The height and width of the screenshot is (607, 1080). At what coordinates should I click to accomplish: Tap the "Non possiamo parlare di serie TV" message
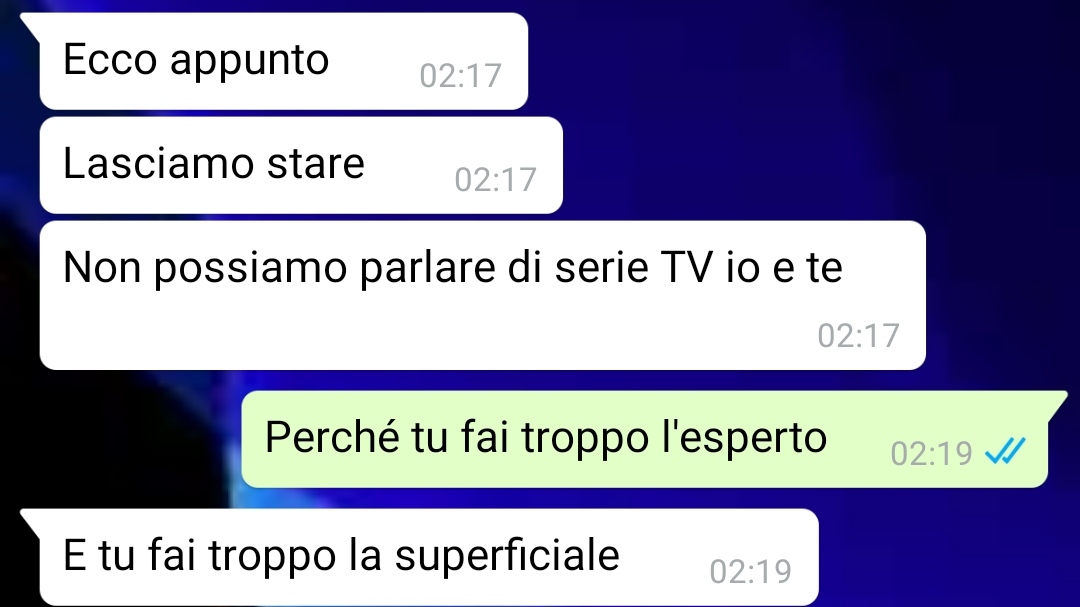pyautogui.click(x=482, y=295)
